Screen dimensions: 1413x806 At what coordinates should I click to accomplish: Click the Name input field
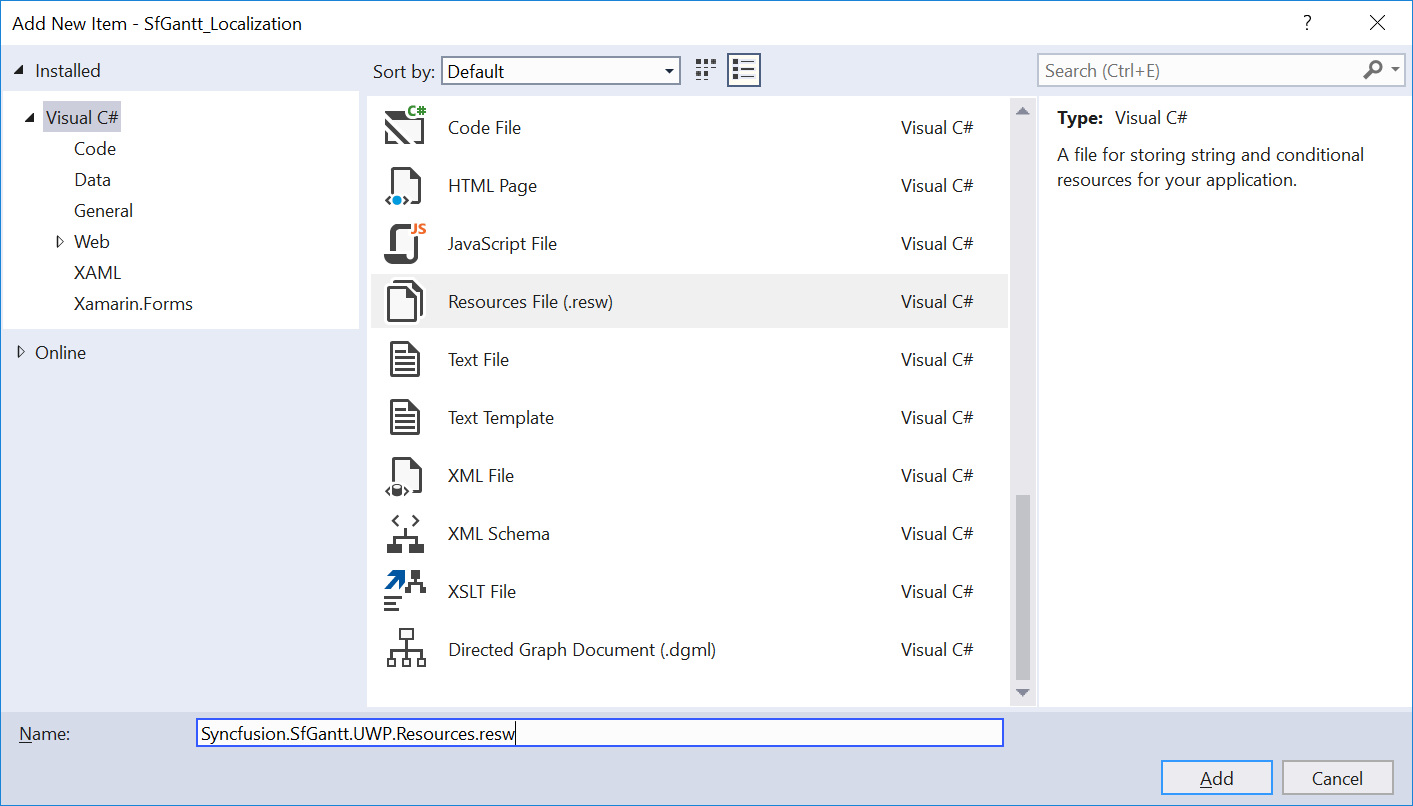point(600,733)
